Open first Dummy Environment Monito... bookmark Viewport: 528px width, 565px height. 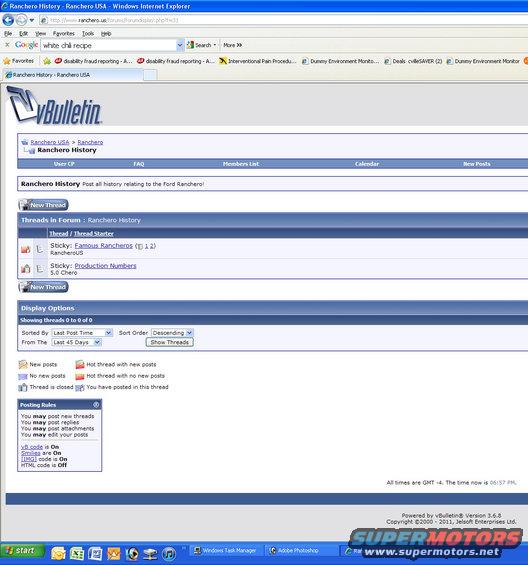340,61
